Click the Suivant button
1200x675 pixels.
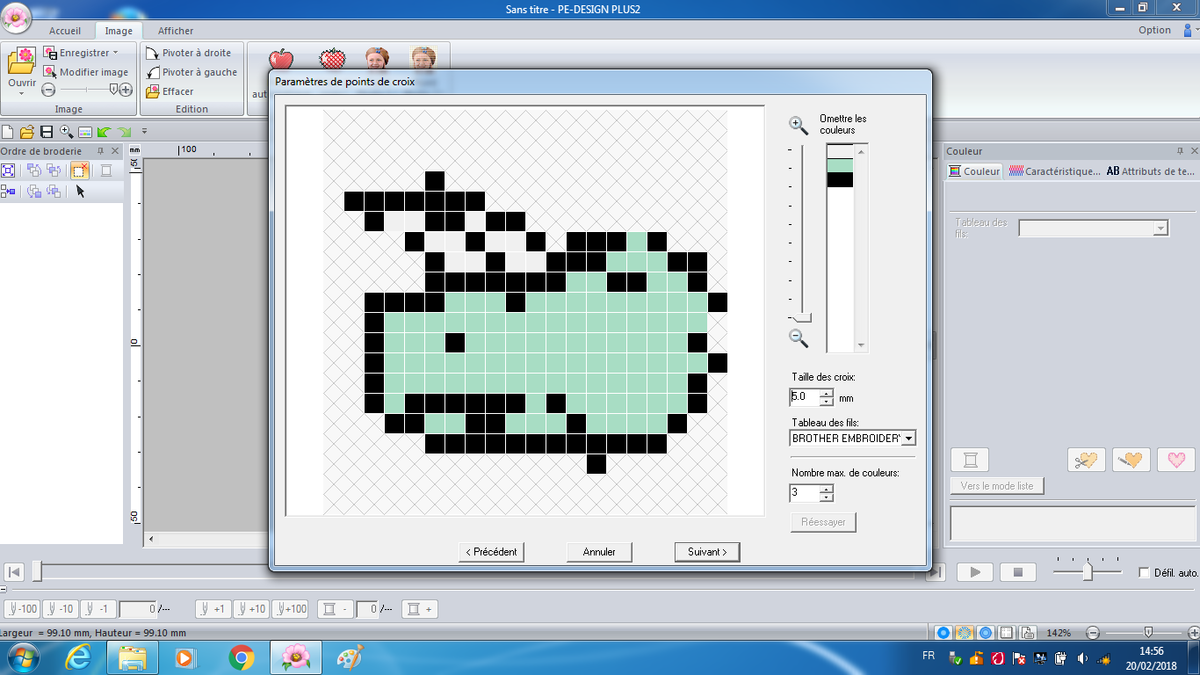pyautogui.click(x=707, y=552)
